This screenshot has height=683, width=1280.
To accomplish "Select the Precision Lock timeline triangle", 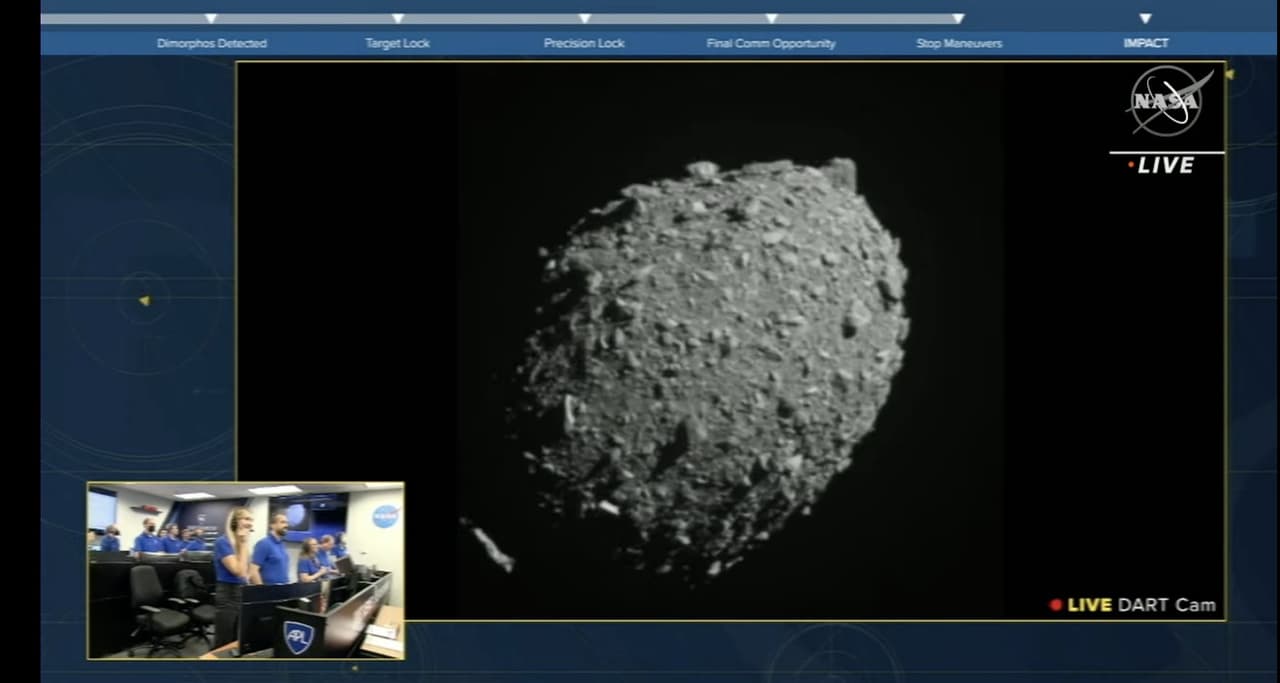I will point(584,18).
